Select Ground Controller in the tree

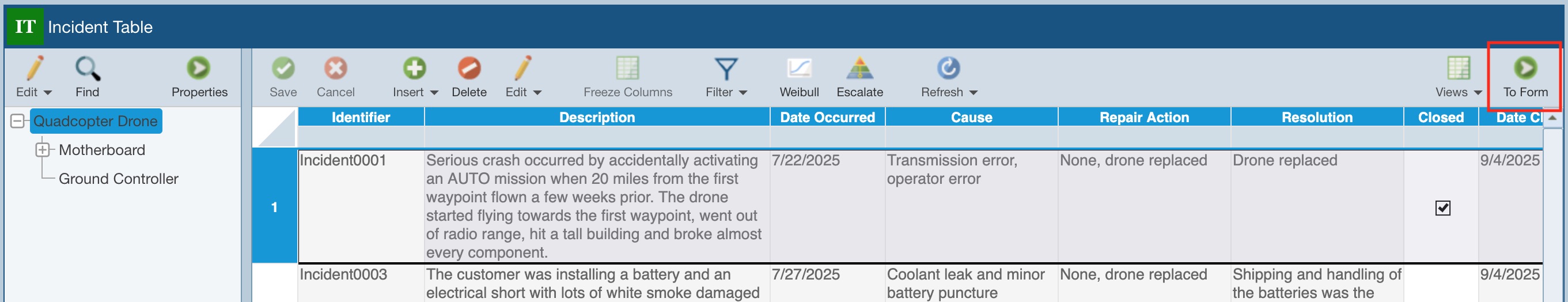[118, 179]
